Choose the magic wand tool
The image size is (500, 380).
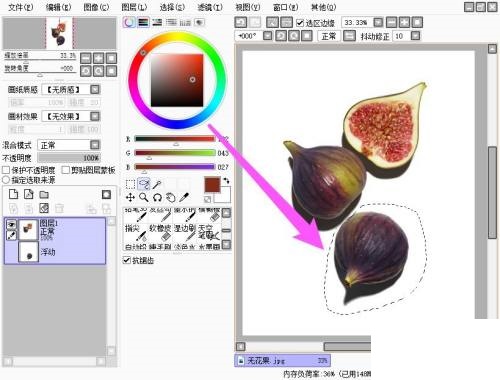click(157, 184)
